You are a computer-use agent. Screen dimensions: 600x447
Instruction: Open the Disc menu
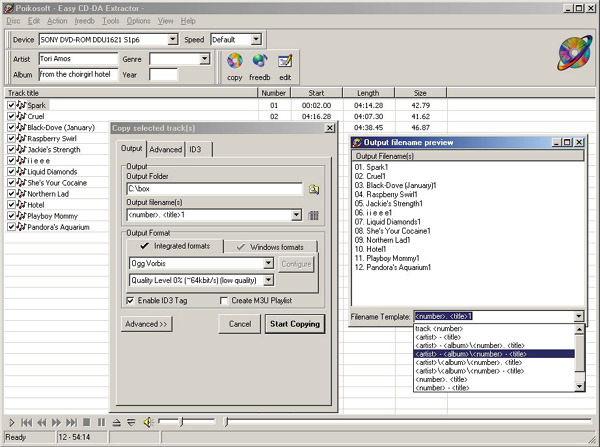click(13, 21)
